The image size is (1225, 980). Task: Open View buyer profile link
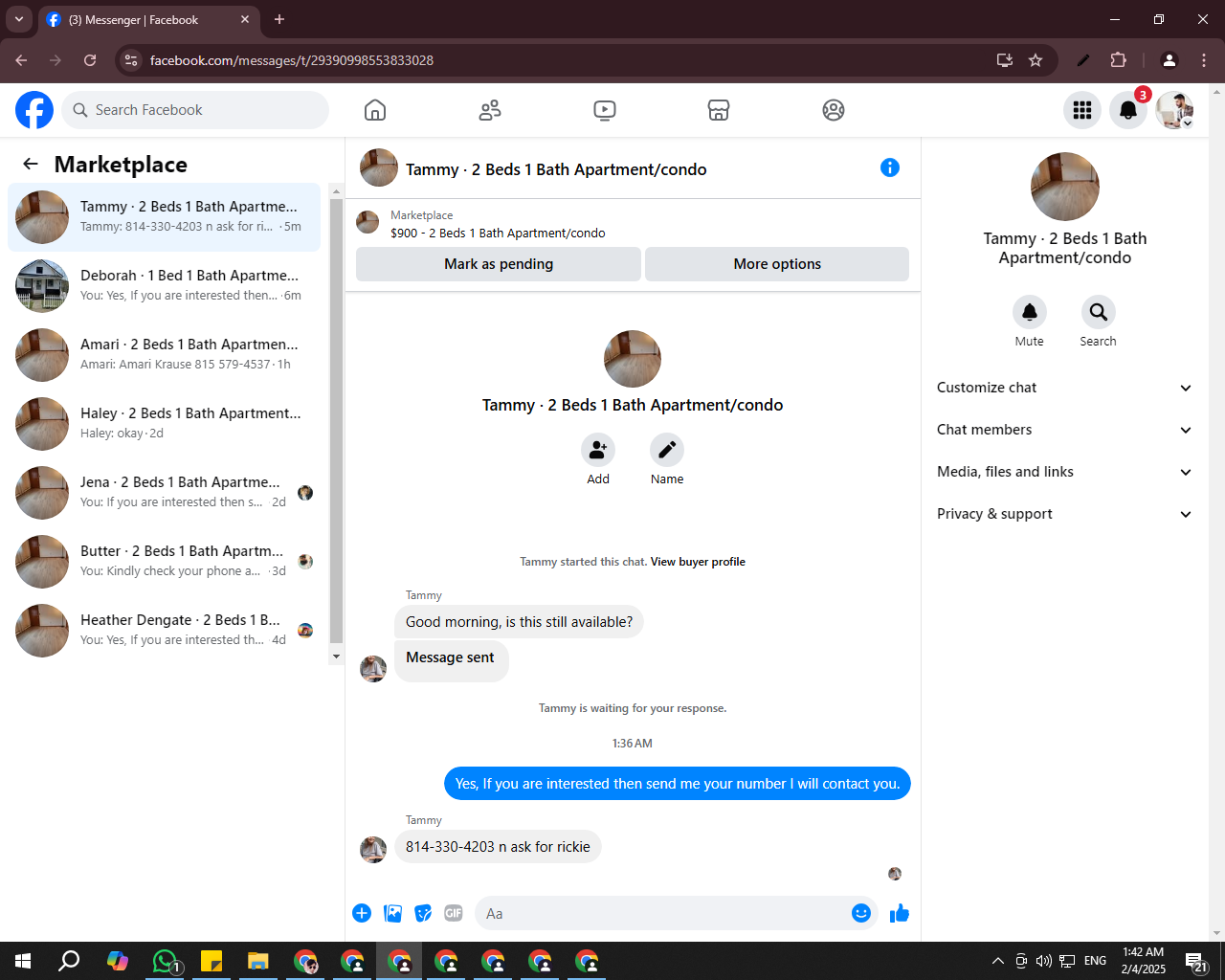coord(698,562)
